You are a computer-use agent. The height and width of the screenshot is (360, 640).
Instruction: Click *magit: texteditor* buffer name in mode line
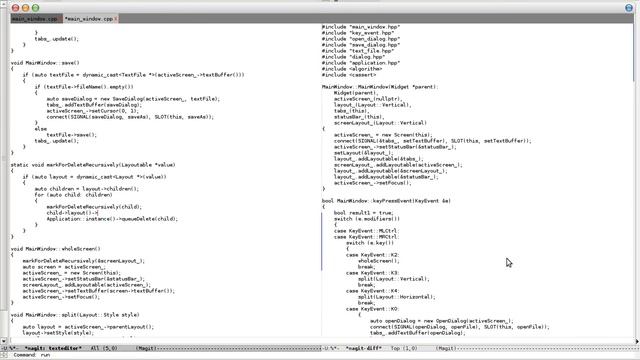click(x=53, y=348)
